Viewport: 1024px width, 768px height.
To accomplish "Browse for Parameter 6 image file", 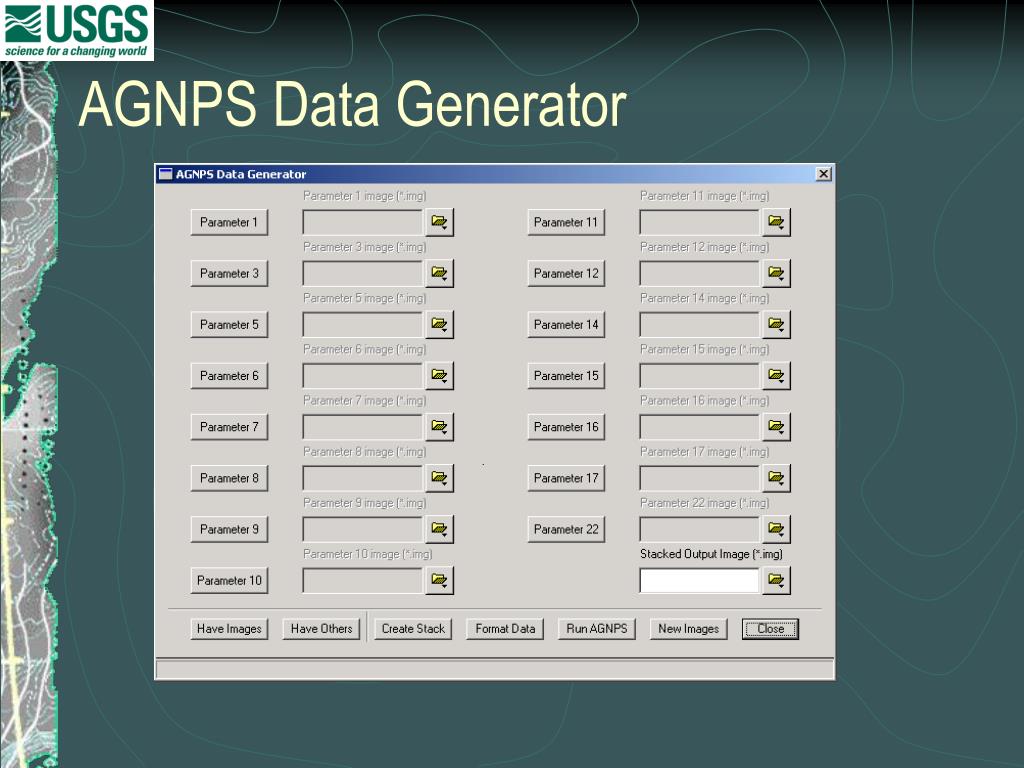I will pyautogui.click(x=440, y=376).
